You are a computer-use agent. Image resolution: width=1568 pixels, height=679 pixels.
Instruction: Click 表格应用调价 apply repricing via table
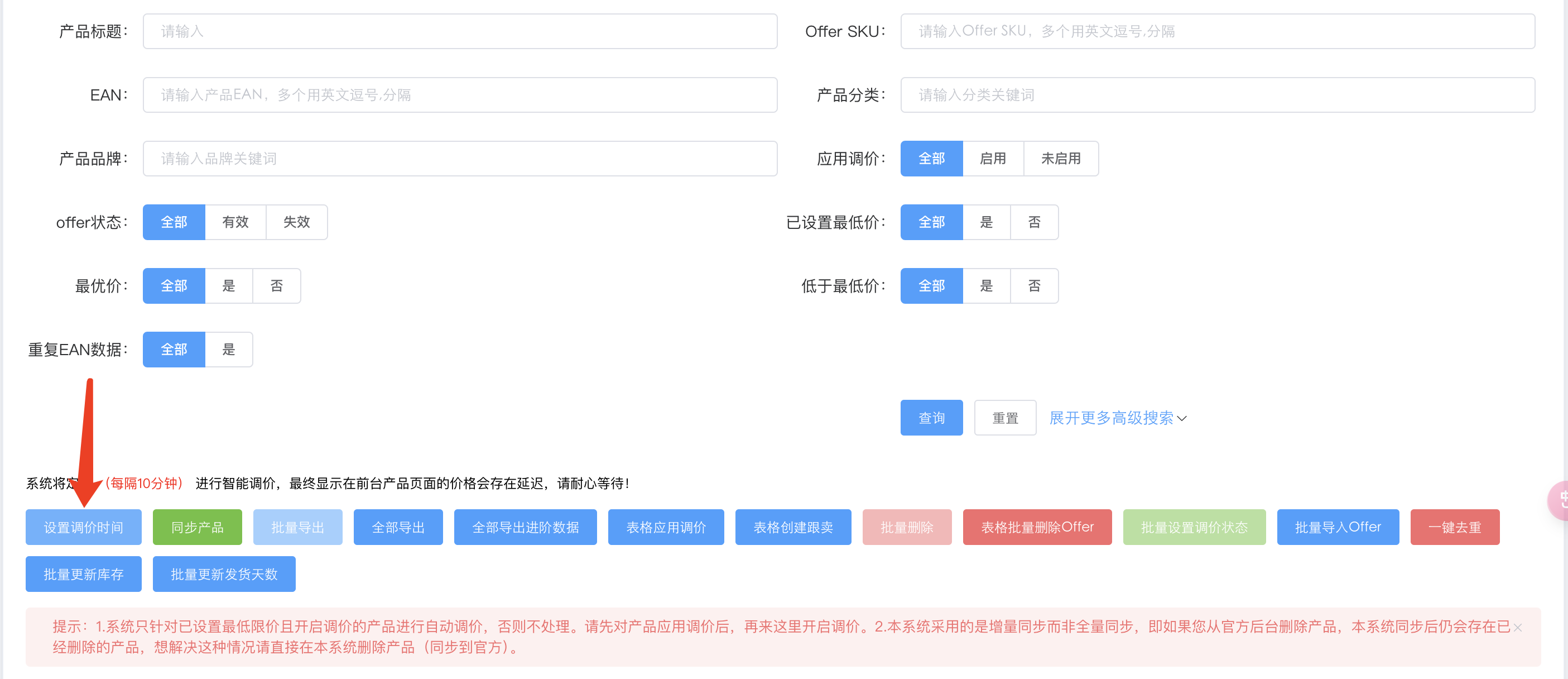pyautogui.click(x=665, y=527)
